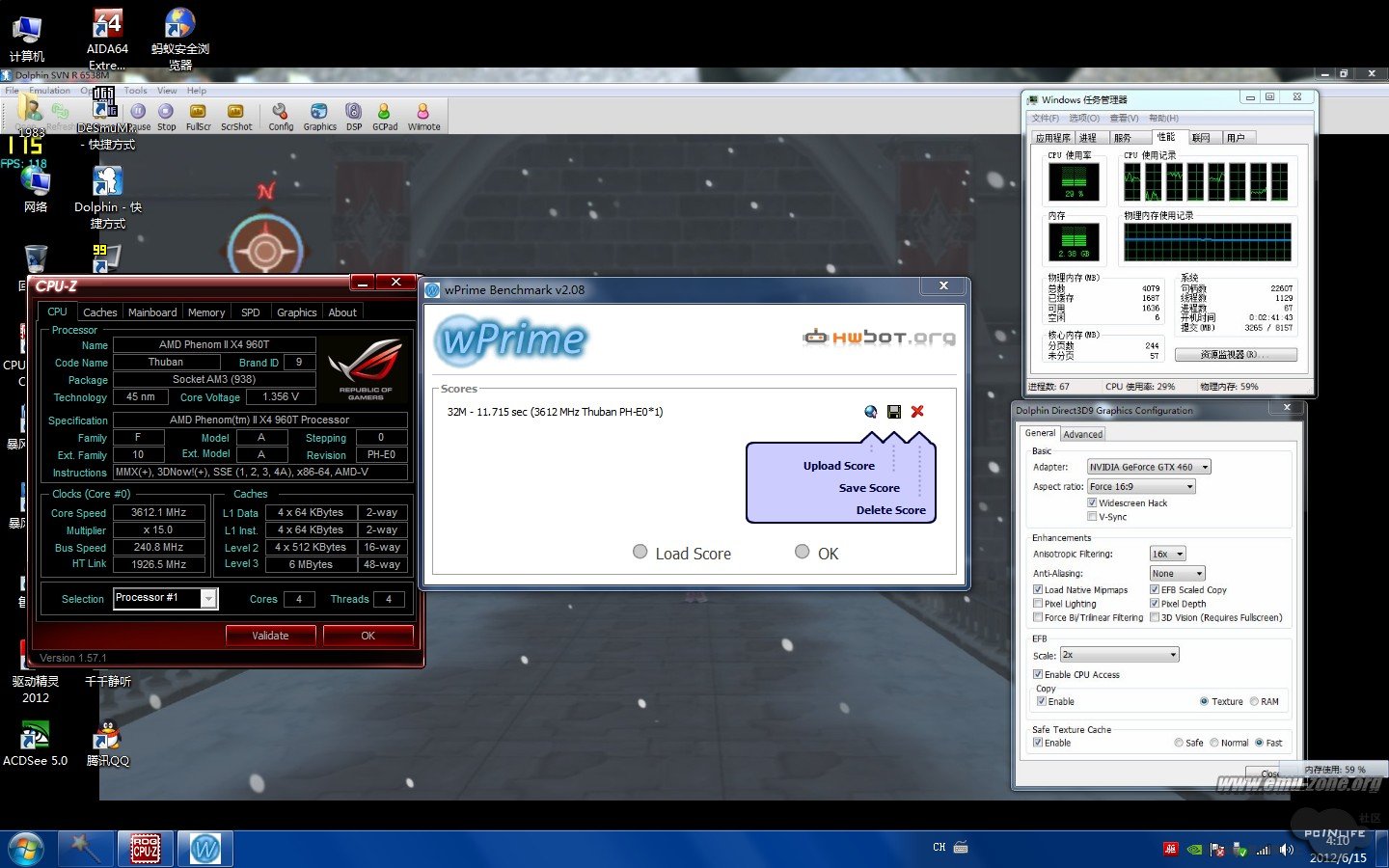Click Delete Score in wPrime

tap(891, 510)
